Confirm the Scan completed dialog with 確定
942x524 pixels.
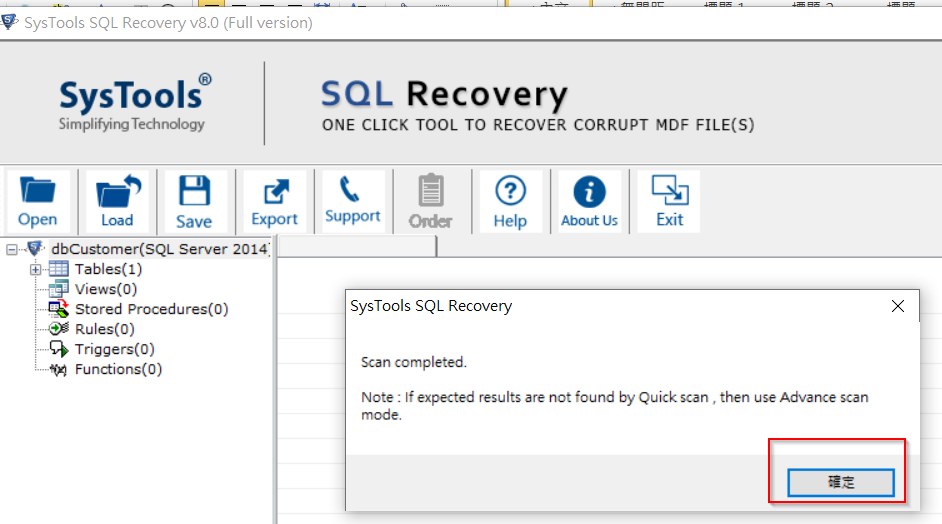841,482
